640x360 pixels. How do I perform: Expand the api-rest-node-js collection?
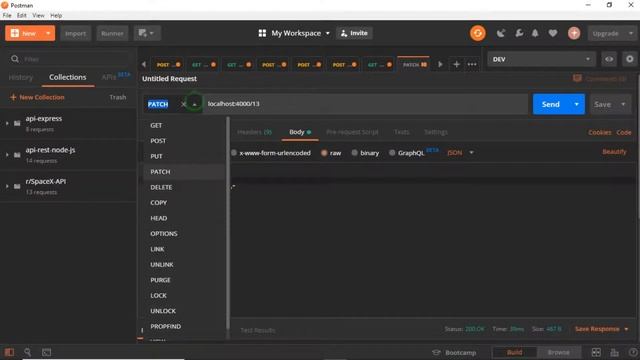(7, 155)
